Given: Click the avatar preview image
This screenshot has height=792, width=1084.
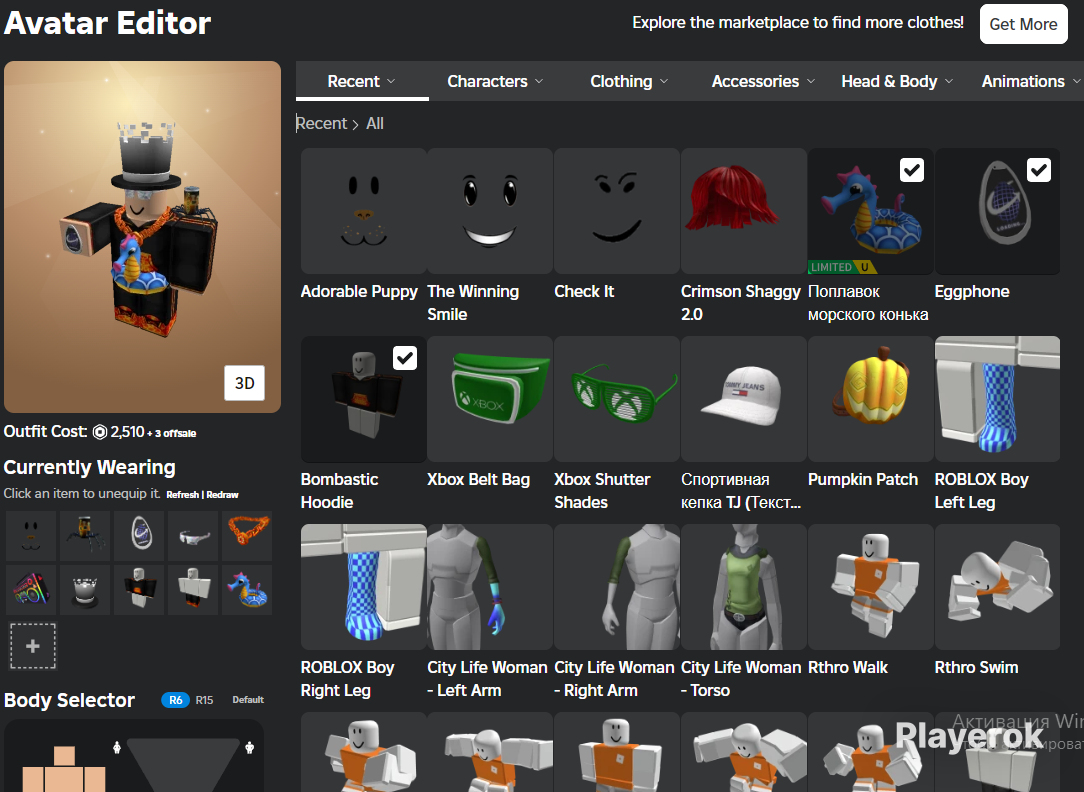Looking at the screenshot, I should (x=142, y=236).
